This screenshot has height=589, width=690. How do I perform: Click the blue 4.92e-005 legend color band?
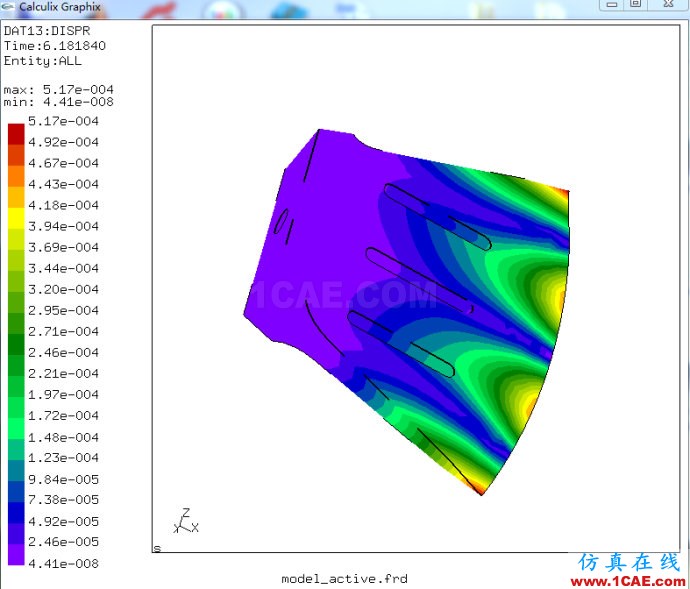(16, 513)
